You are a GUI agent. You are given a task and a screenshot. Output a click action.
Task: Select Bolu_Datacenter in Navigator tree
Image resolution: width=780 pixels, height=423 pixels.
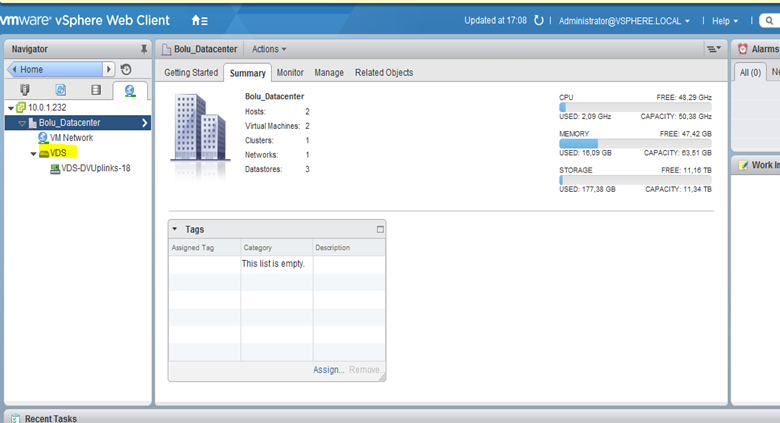70,123
